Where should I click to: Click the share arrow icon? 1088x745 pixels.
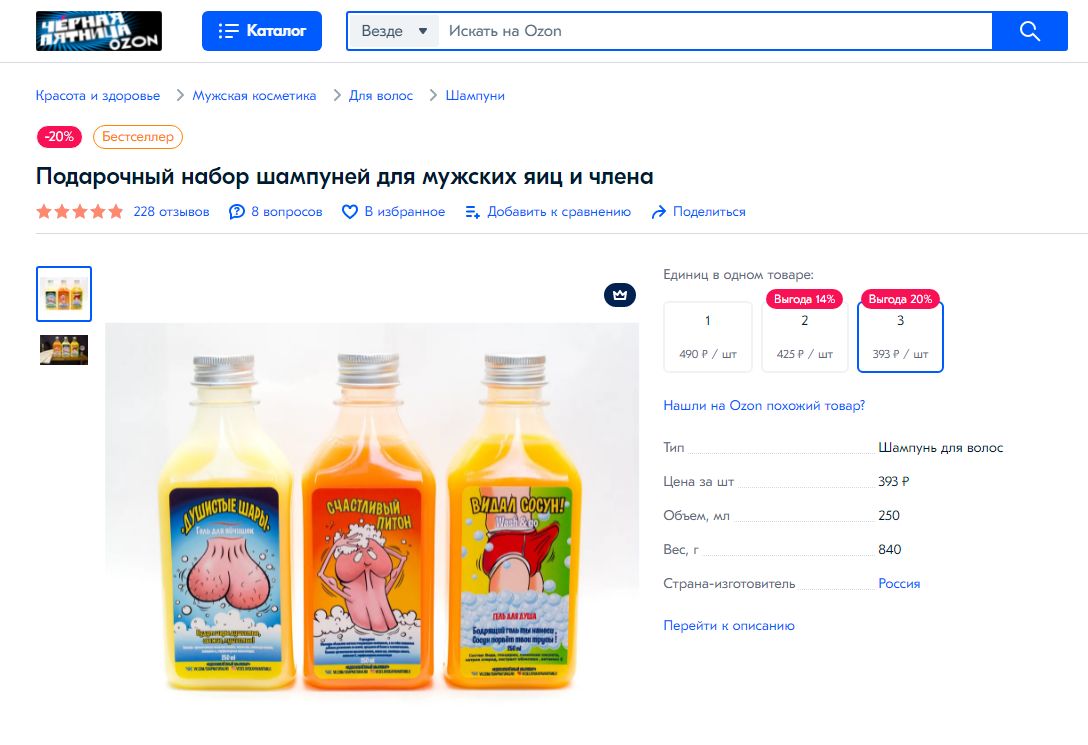pyautogui.click(x=658, y=212)
